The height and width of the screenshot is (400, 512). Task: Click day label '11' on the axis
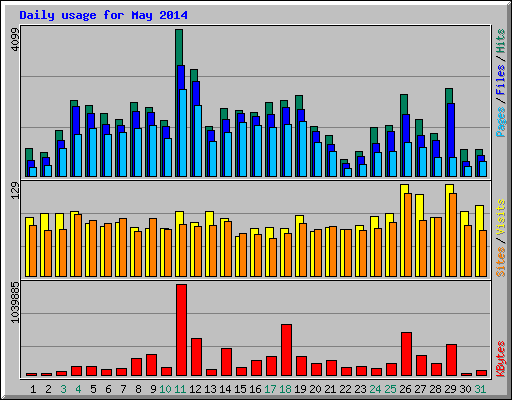point(180,389)
